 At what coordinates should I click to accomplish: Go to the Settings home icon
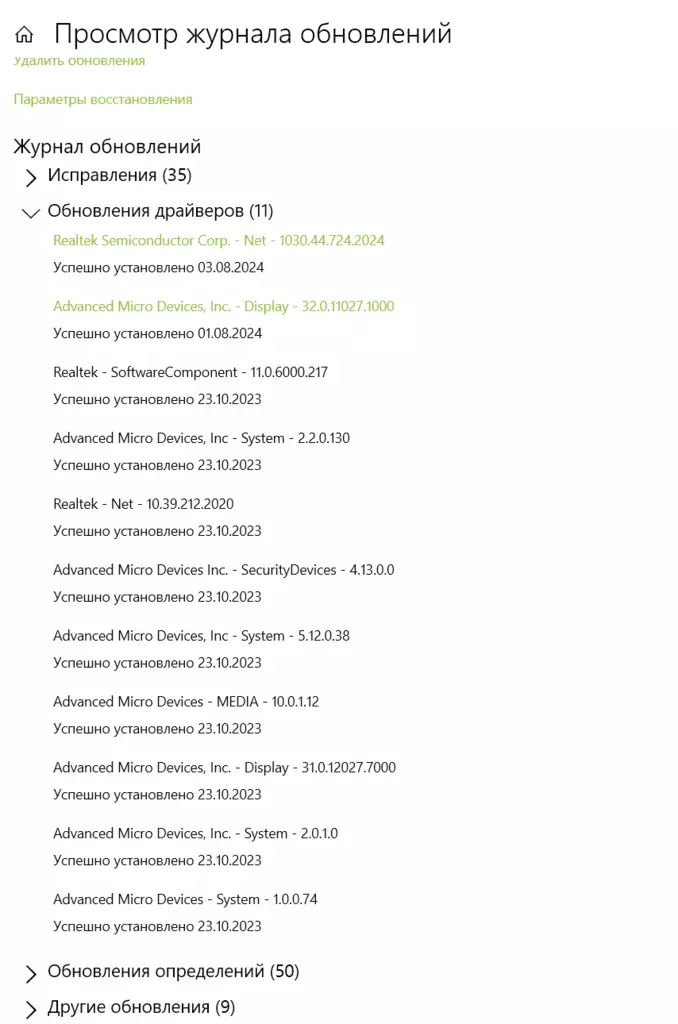coord(24,34)
